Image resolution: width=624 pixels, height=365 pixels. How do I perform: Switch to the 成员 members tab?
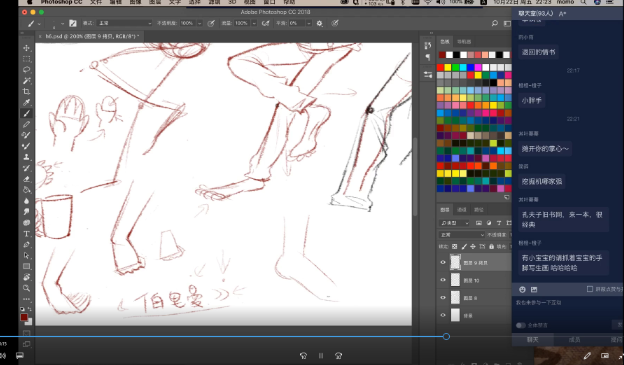click(x=574, y=340)
